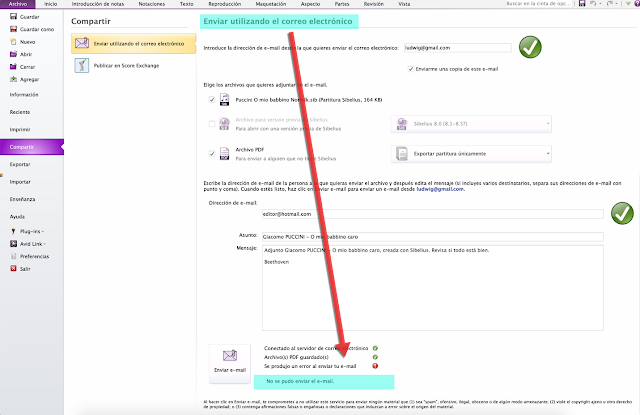The image size is (640, 415).
Task: Click the ludwig@gmail.com link in instructions
Action: 440,189
